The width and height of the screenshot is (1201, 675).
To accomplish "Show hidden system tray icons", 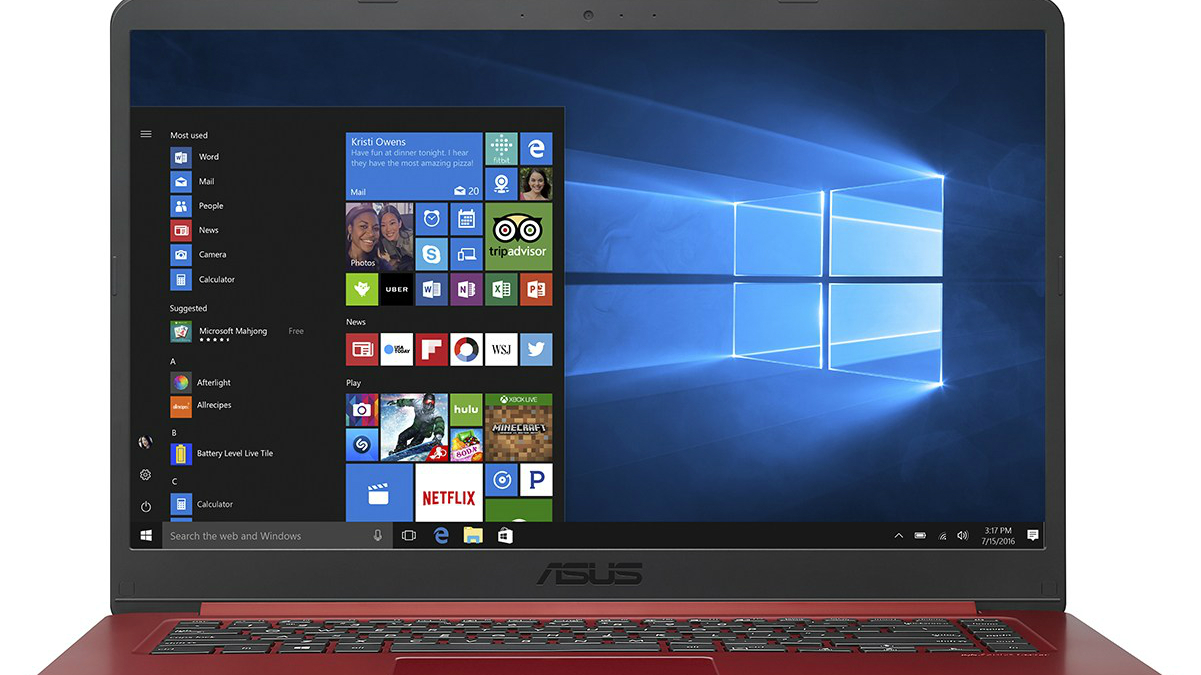I will 898,535.
